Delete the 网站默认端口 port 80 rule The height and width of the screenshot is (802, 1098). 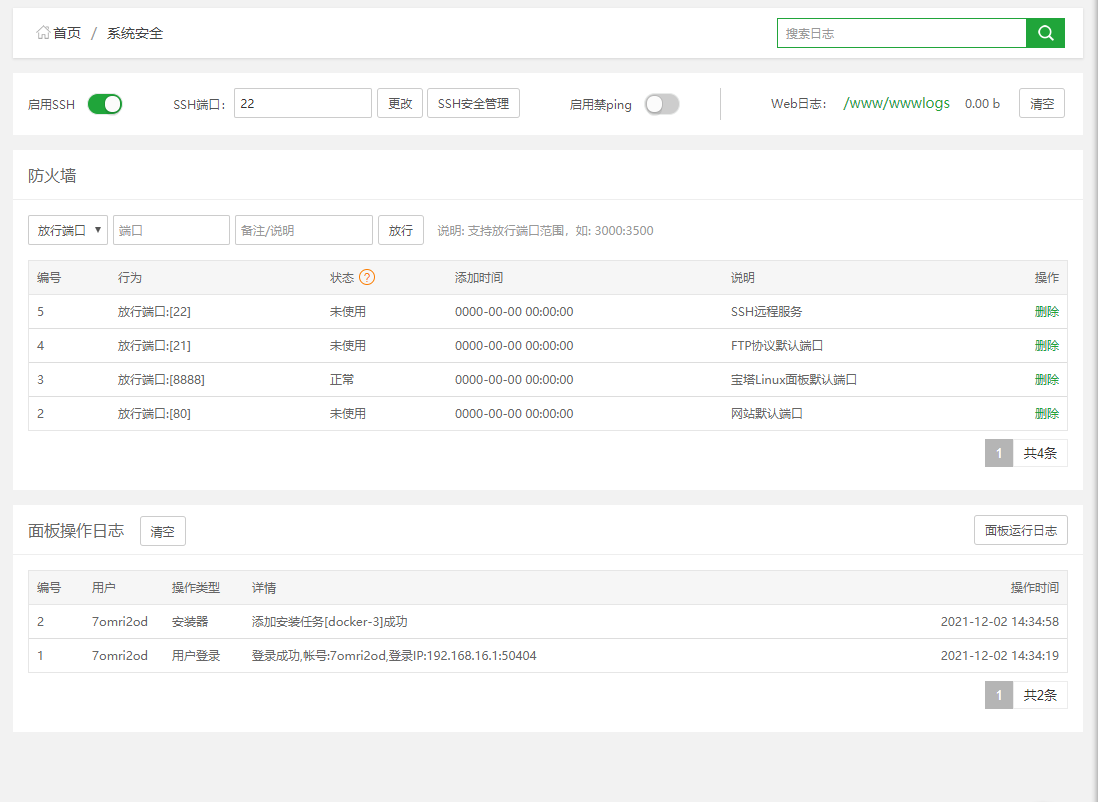(x=1046, y=413)
